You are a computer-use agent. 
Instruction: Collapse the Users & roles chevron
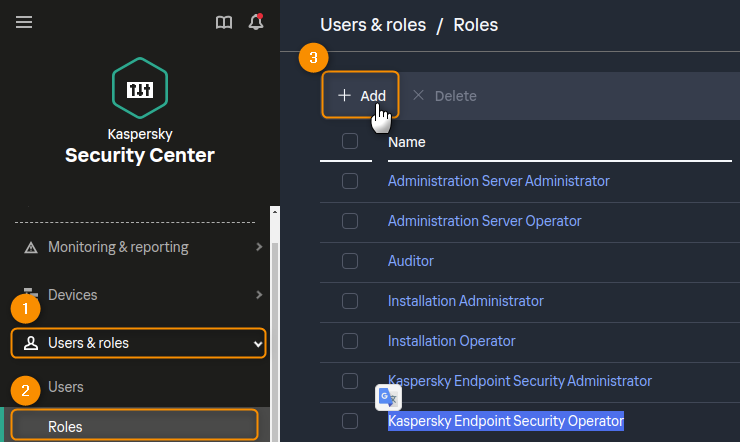pyautogui.click(x=258, y=344)
